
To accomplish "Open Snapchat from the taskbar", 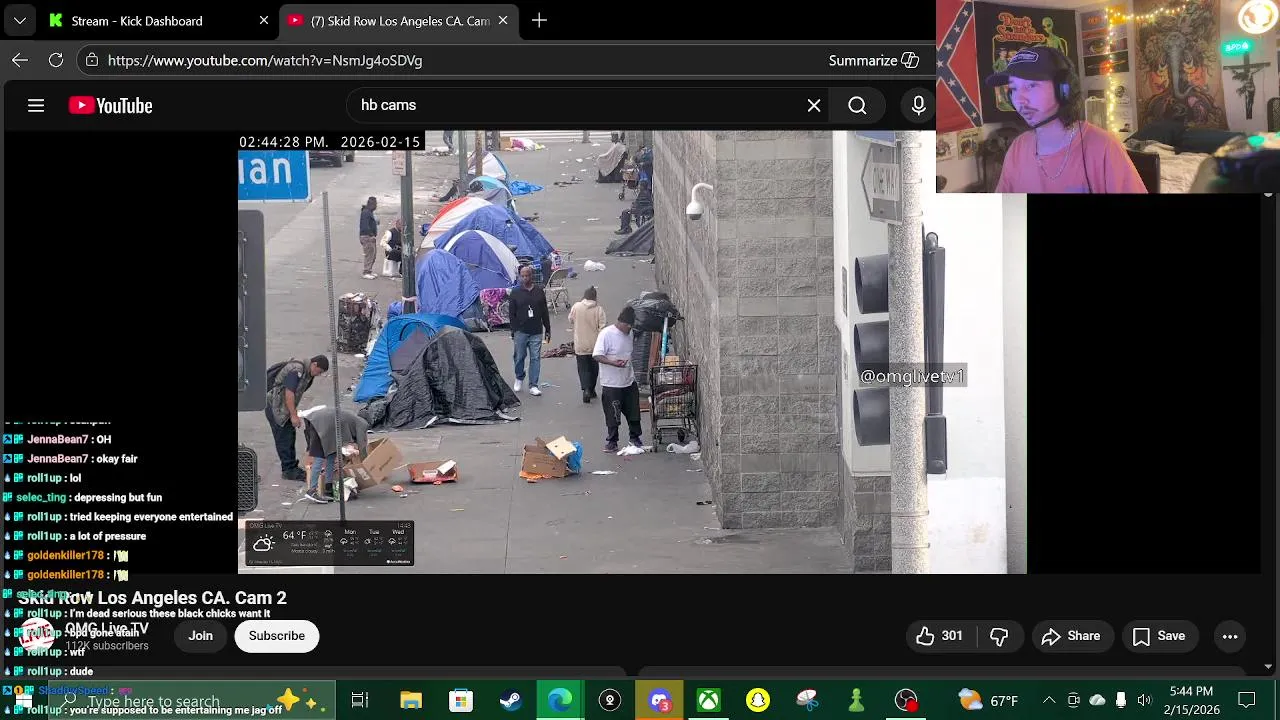I will coord(758,700).
